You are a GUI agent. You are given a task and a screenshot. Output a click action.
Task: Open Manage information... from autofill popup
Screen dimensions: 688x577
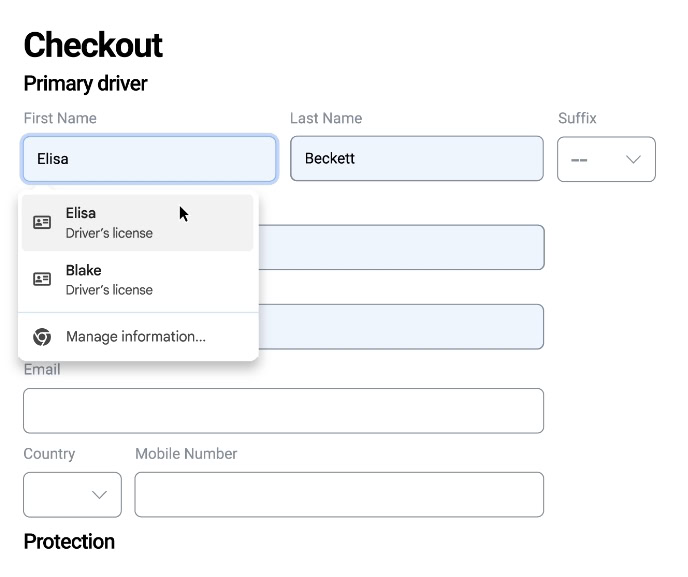coord(136,337)
